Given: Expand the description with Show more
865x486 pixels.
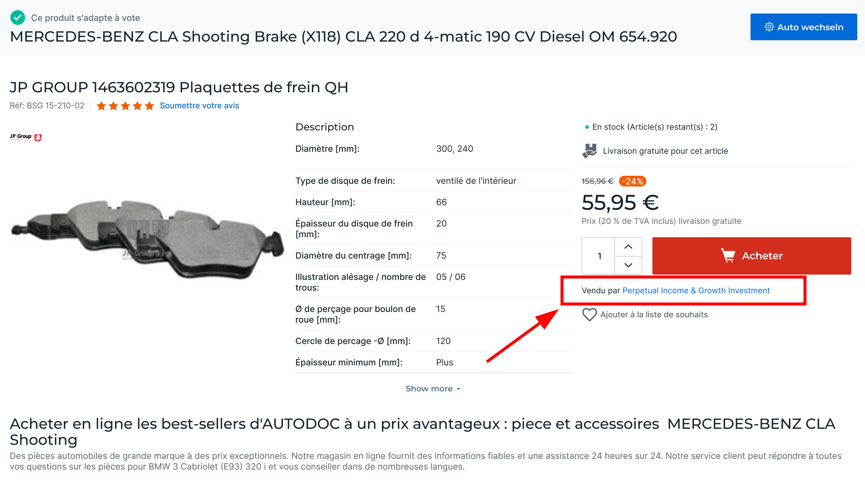Looking at the screenshot, I should [x=432, y=388].
